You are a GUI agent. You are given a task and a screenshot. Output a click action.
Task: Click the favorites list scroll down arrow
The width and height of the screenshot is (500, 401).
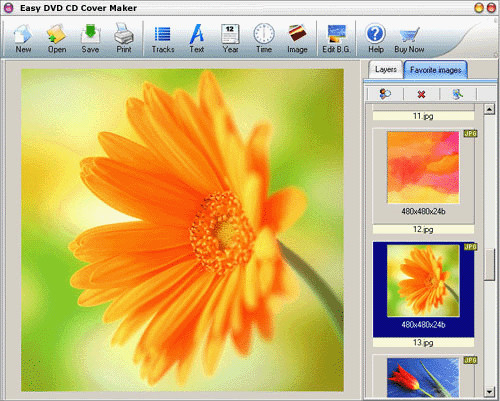point(489,392)
